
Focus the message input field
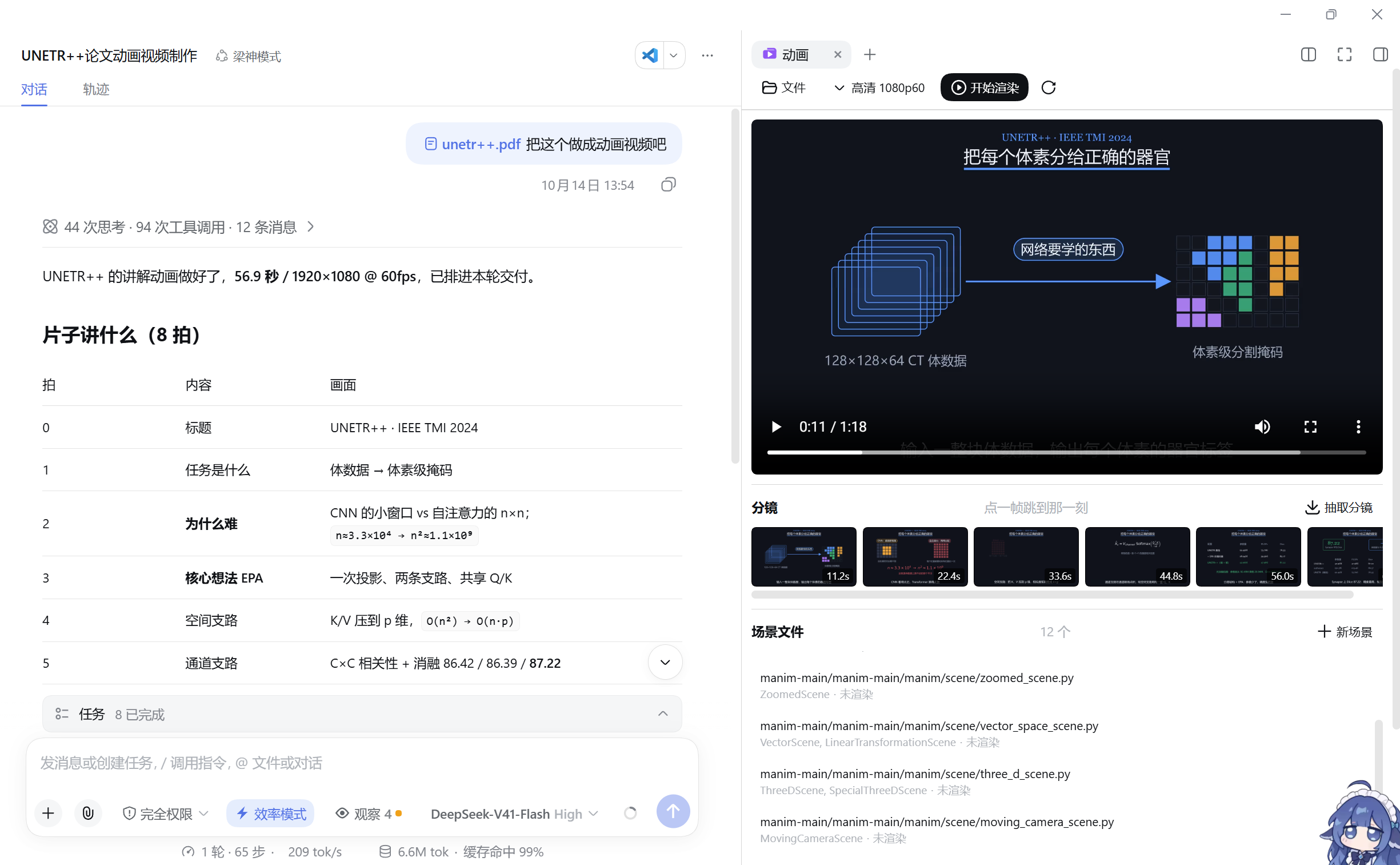tap(361, 763)
